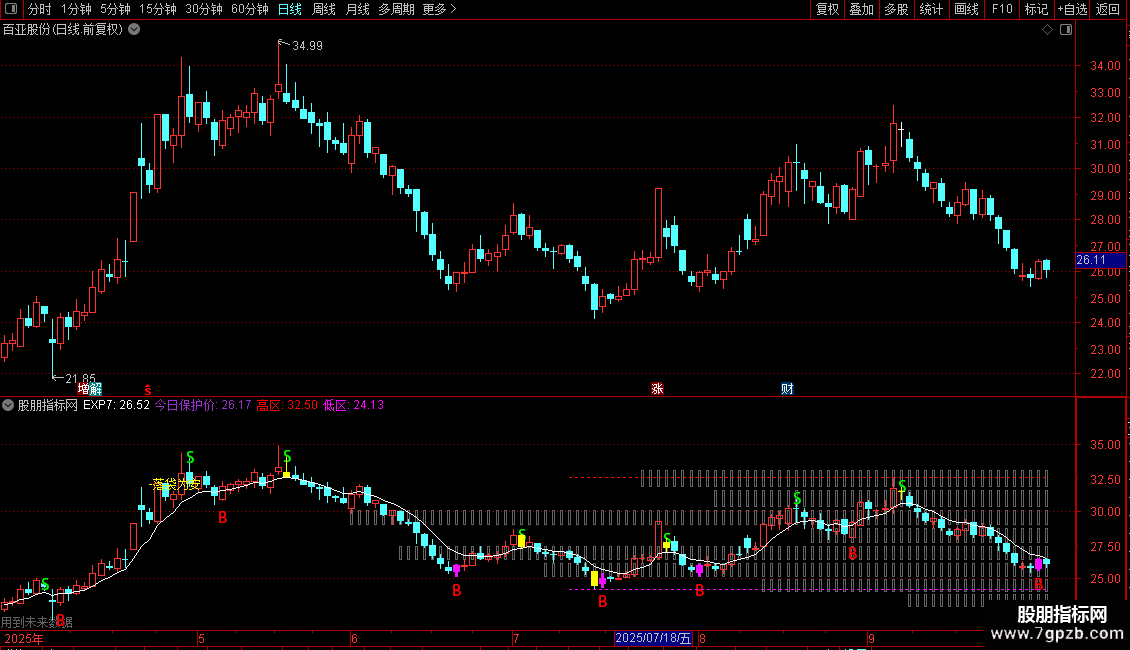Switch to 分时 intraday view
Screen dimensions: 1130x650
coord(39,9)
